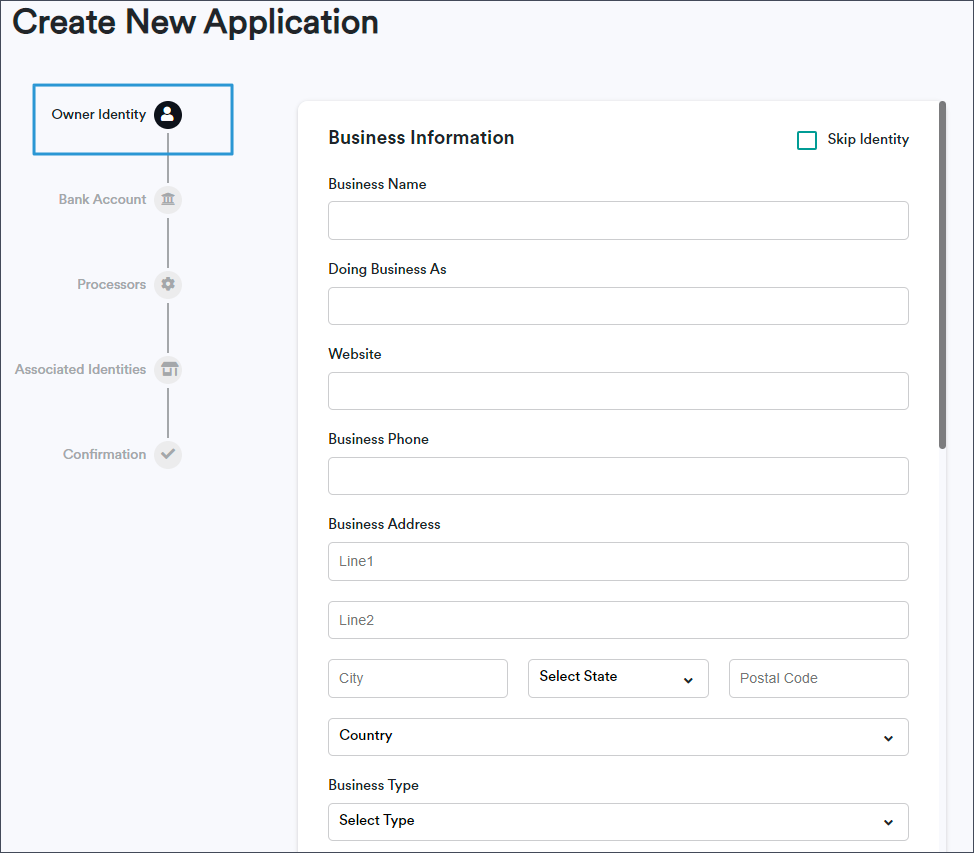Focus the address Line1 field
The width and height of the screenshot is (974, 853).
coord(618,562)
